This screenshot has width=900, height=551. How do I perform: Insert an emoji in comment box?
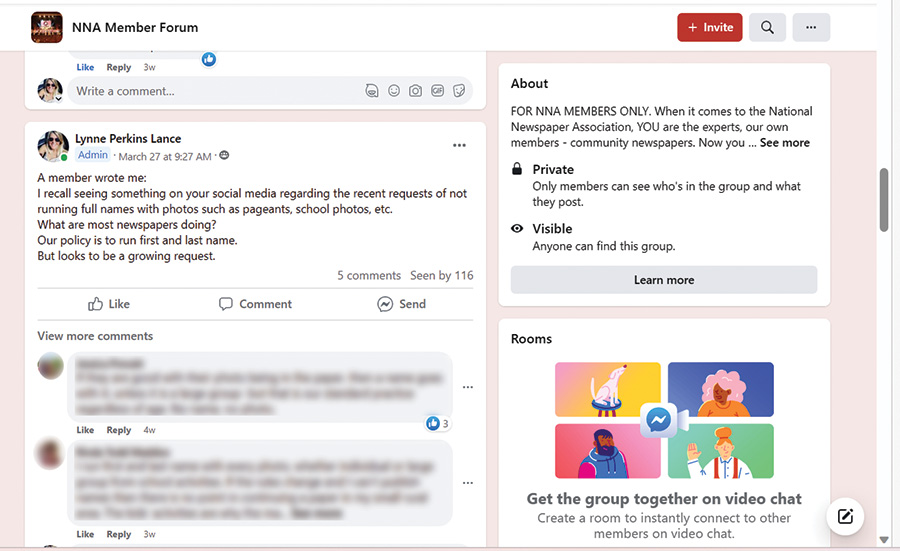coord(394,91)
